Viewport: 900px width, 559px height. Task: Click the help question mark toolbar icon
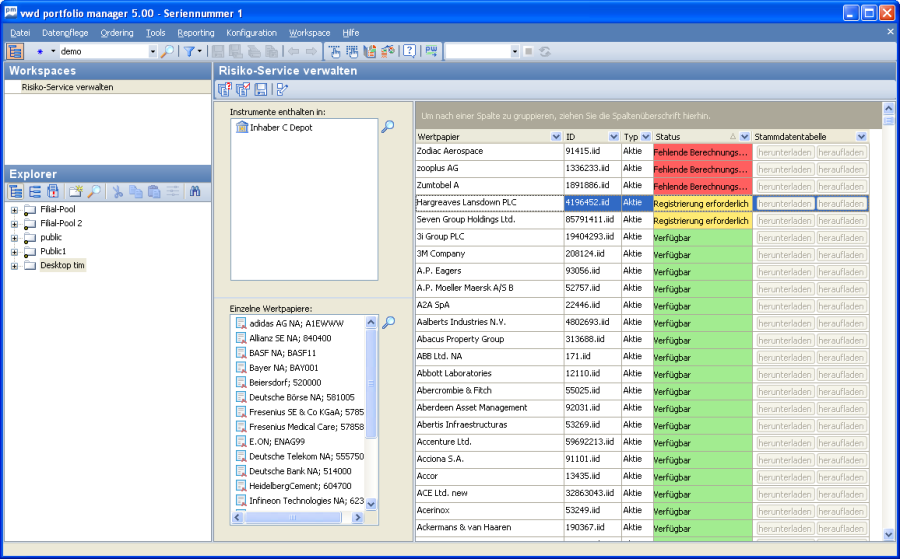coord(409,51)
